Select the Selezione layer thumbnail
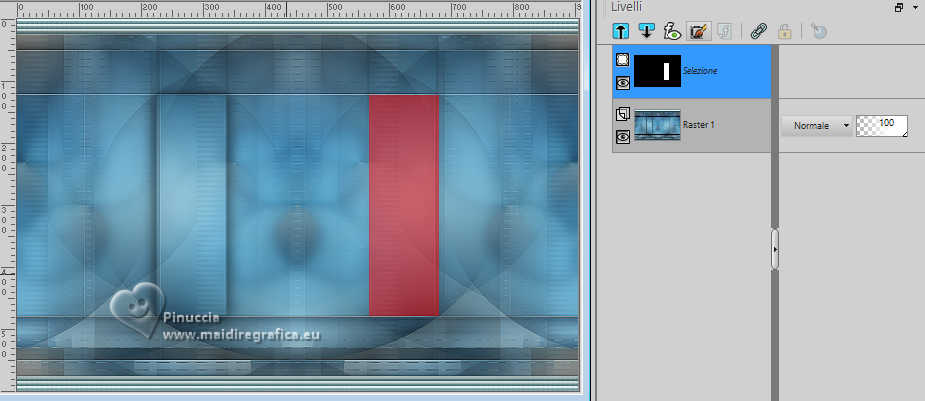This screenshot has width=925, height=401. pyautogui.click(x=657, y=71)
